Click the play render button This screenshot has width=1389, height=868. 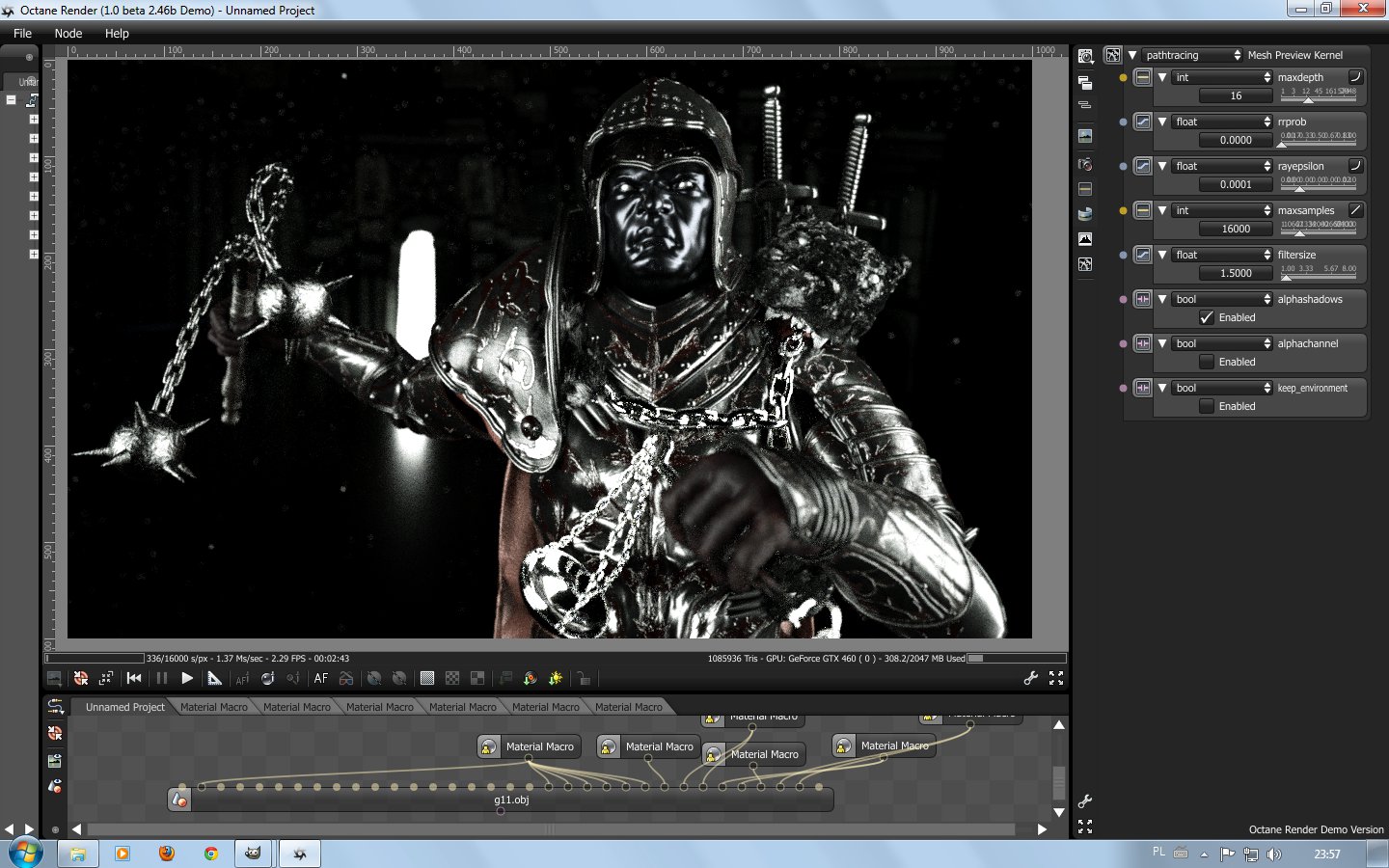[187, 678]
